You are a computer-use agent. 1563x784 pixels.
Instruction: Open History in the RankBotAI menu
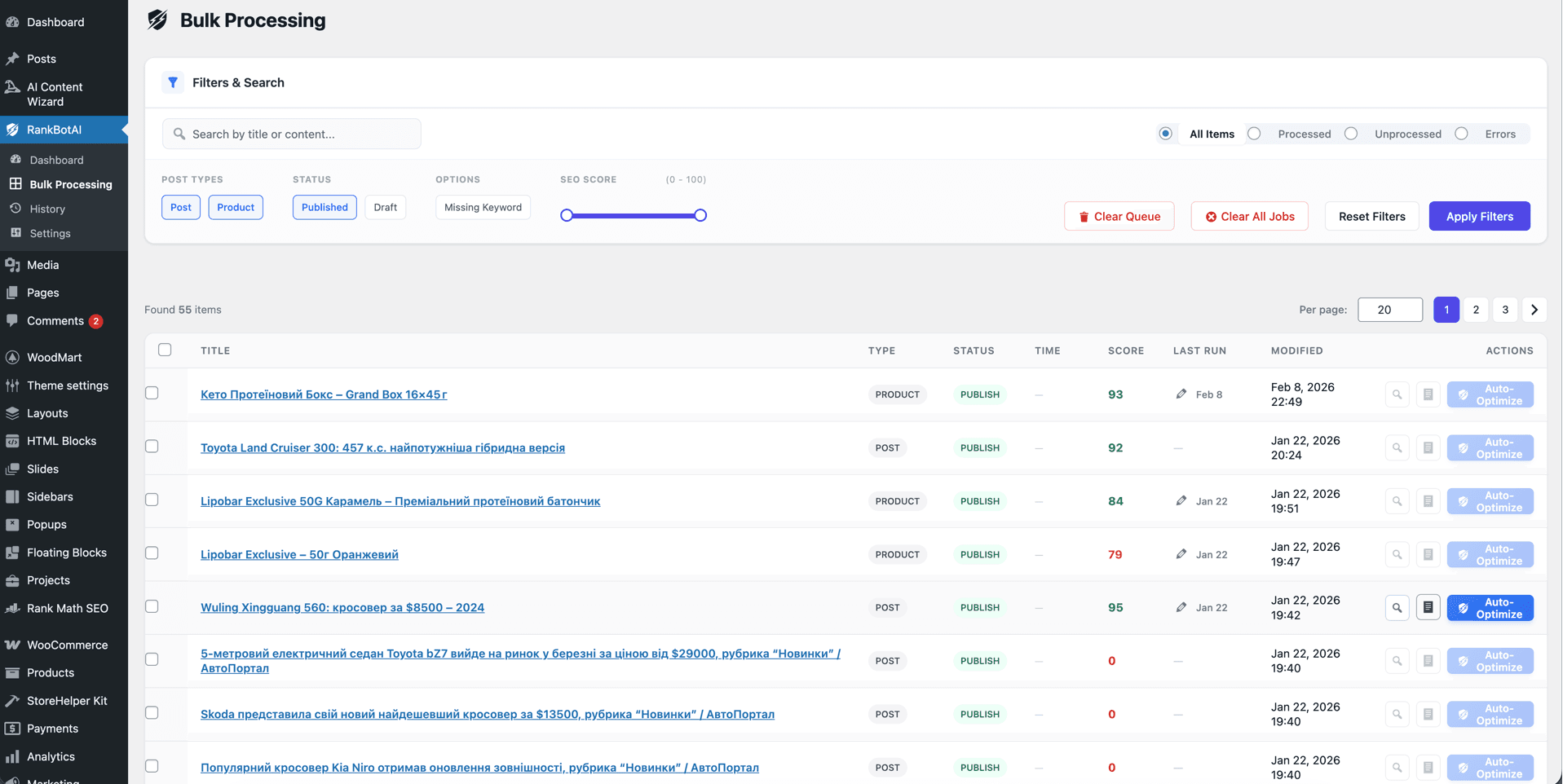49,209
